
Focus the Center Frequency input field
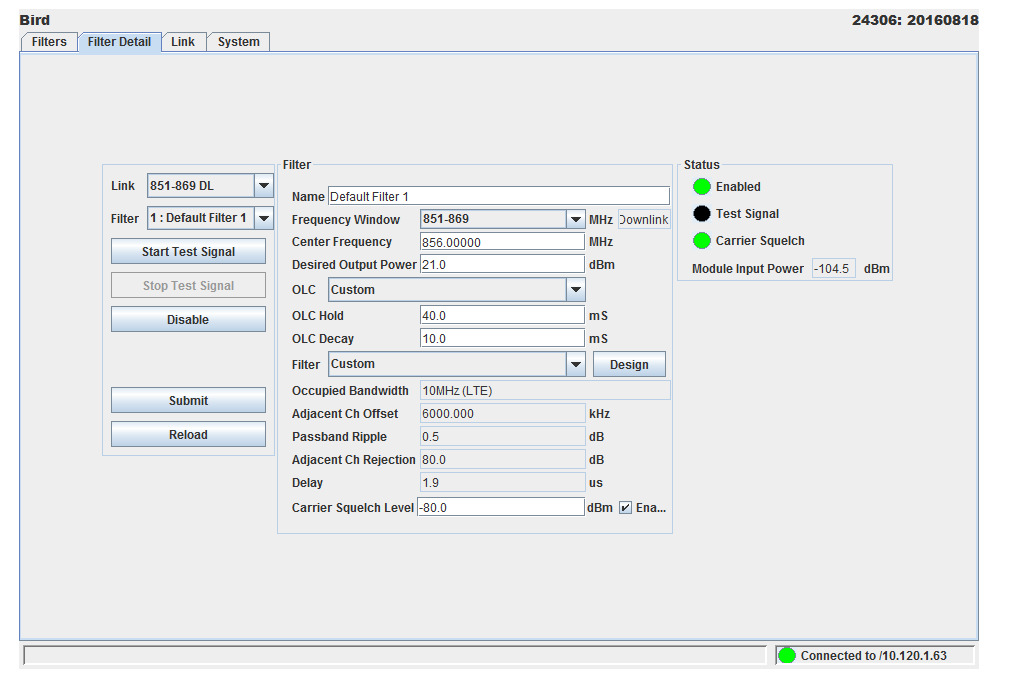pos(502,242)
